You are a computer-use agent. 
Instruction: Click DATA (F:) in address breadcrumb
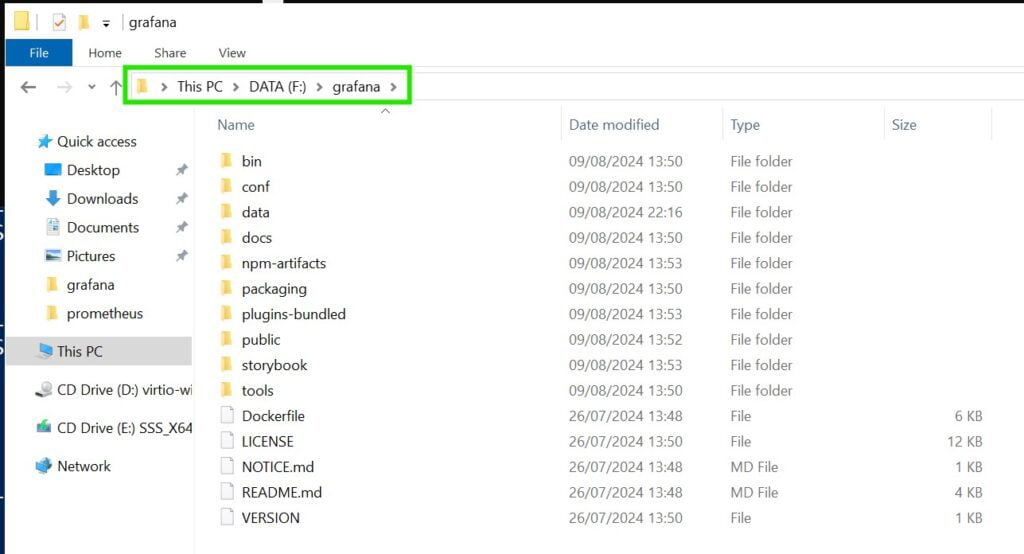[x=277, y=87]
